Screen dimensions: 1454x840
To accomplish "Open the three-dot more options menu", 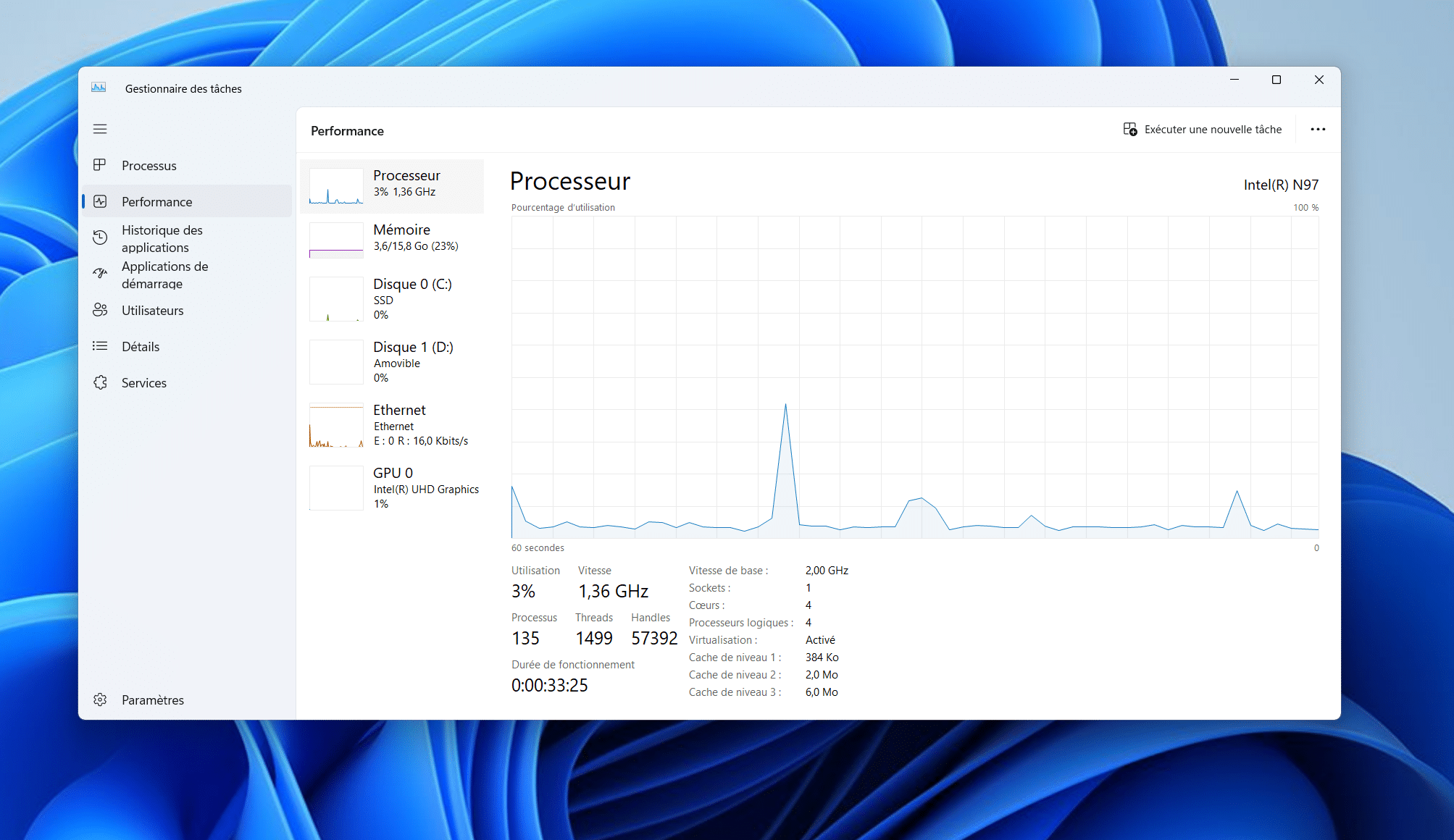I will tap(1318, 129).
